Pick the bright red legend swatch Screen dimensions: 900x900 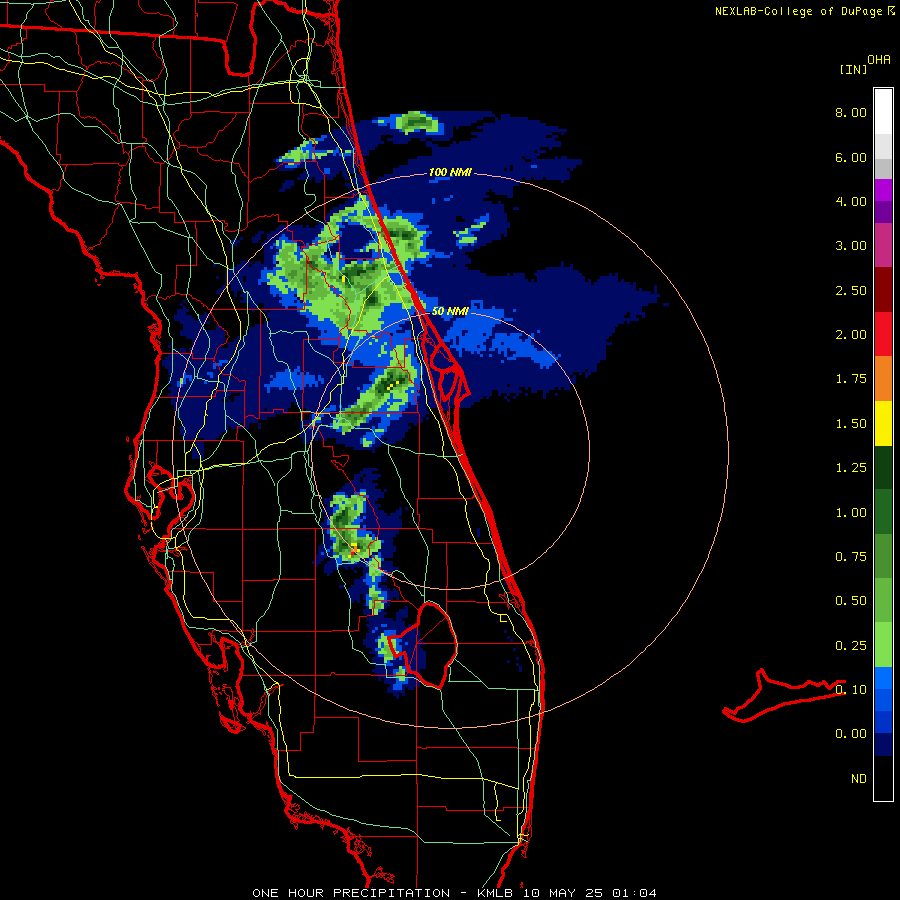(883, 334)
